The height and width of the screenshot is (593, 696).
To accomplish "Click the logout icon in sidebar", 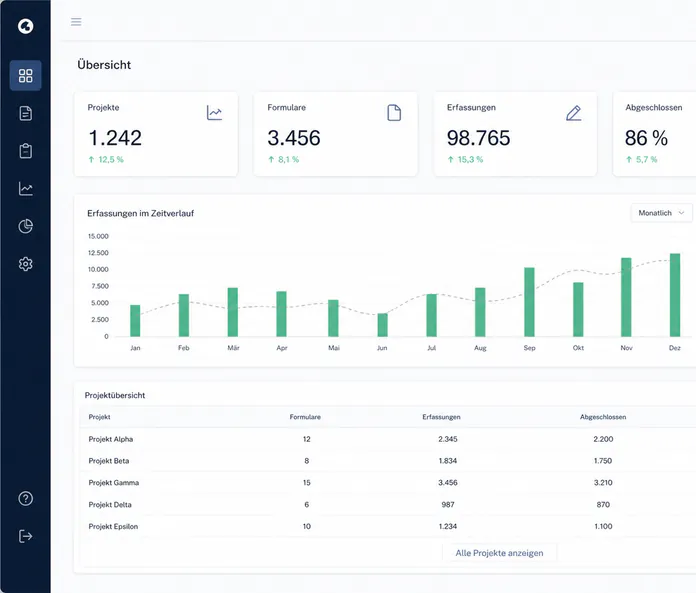I will [25, 536].
